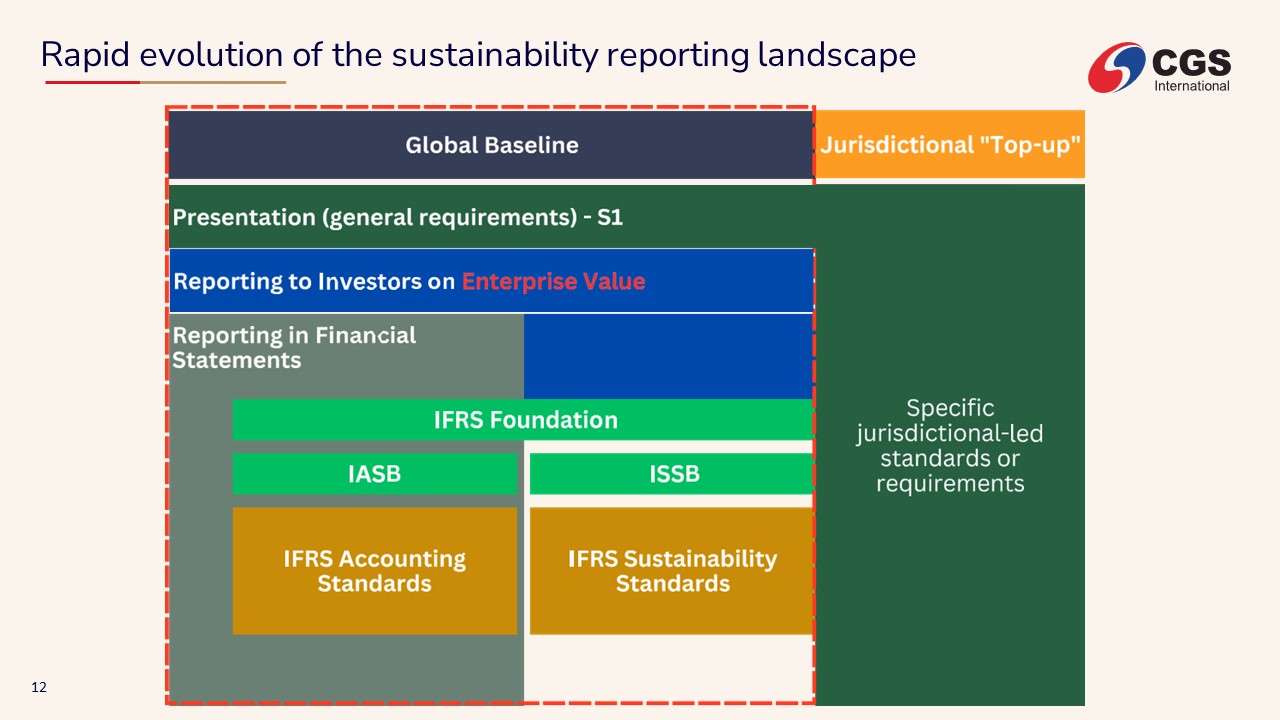1280x720 pixels.
Task: Select the gold underline segment beneath the title
Action: pos(213,82)
